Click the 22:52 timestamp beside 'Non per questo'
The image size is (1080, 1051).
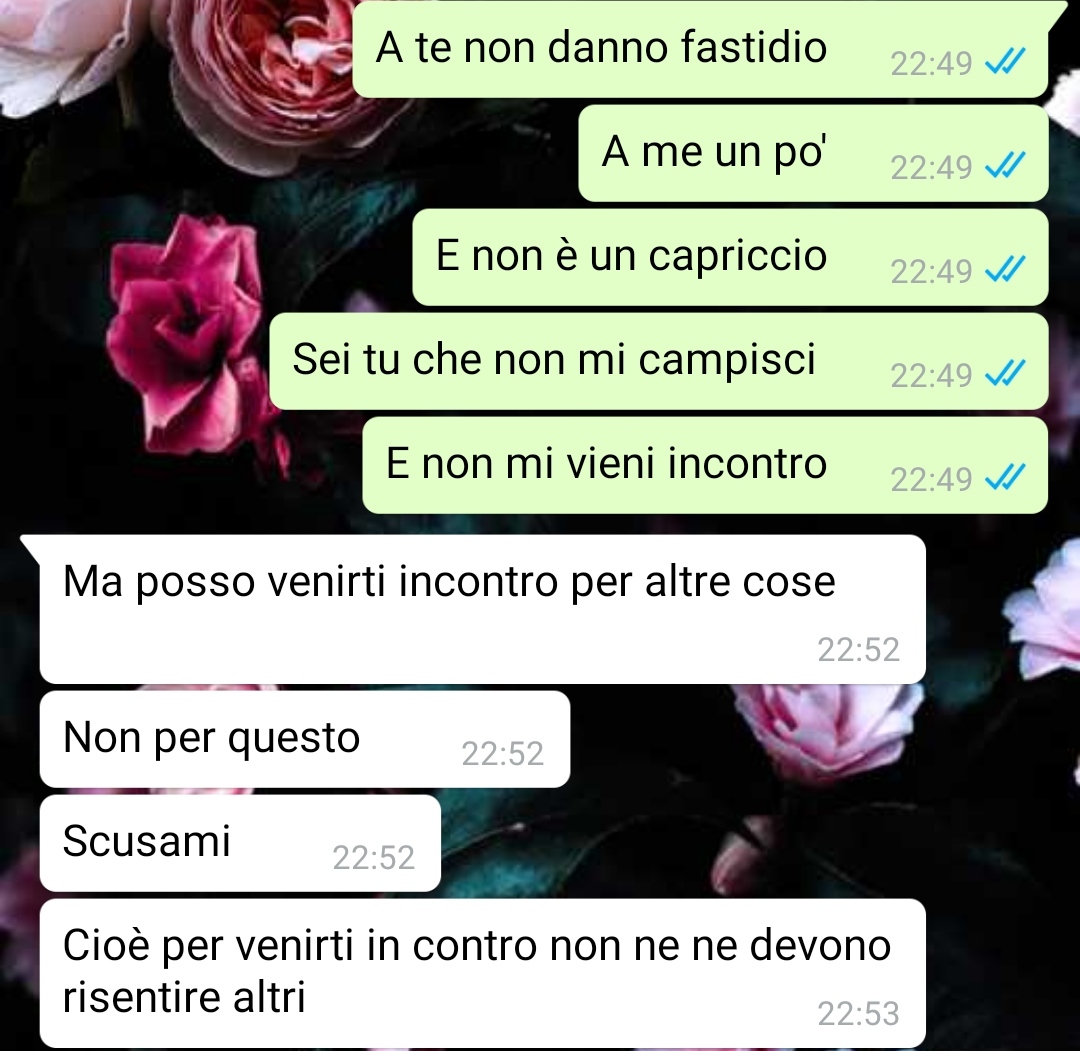[502, 753]
